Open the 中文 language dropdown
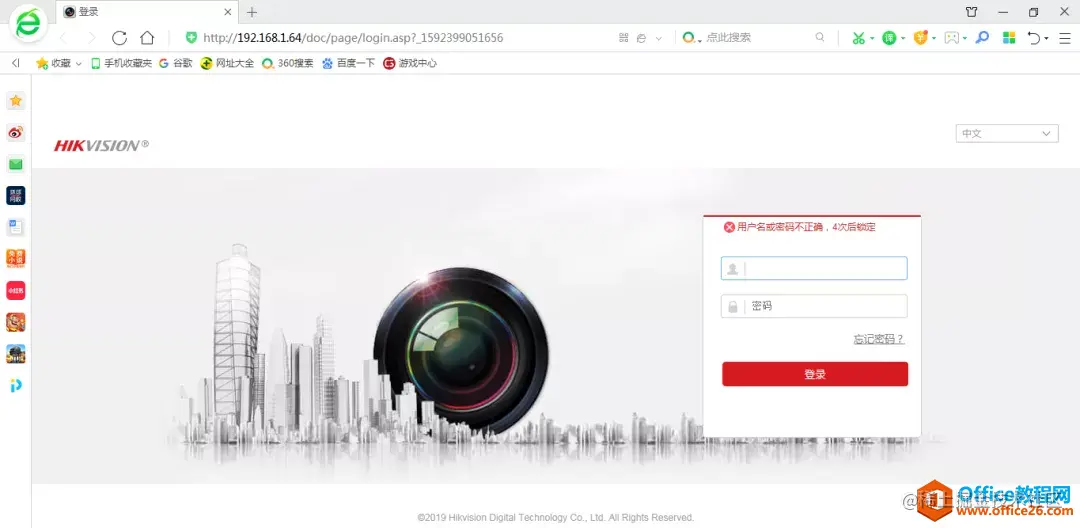This screenshot has width=1080, height=528. coord(1007,134)
